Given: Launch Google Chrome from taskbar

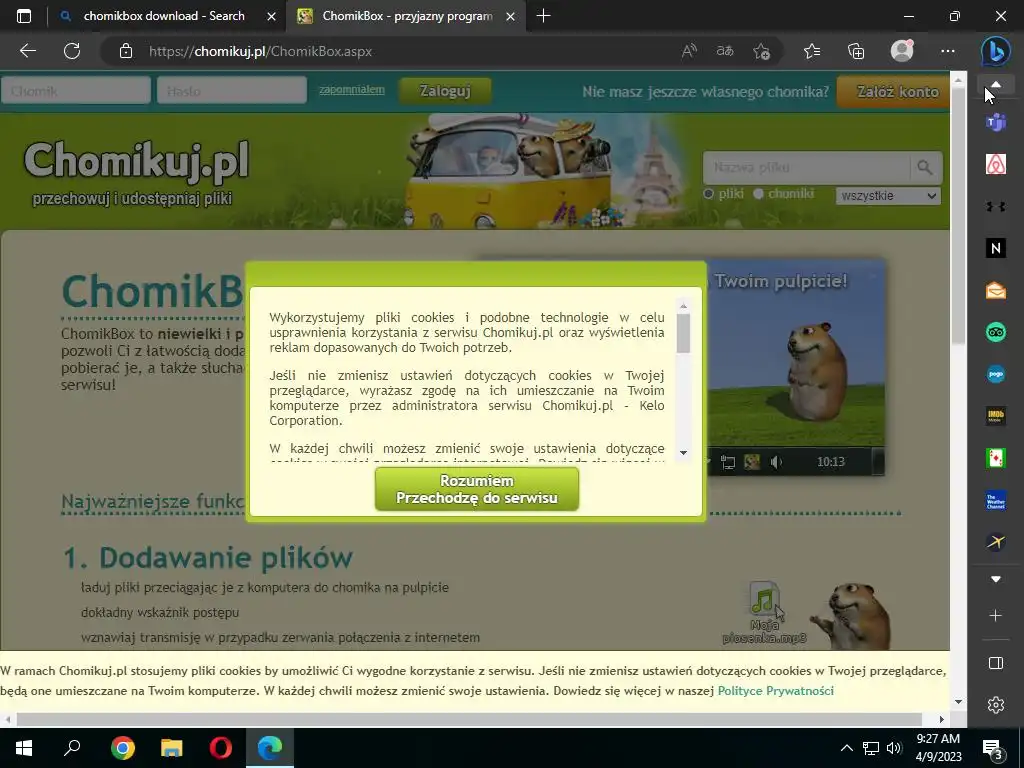Looking at the screenshot, I should click(x=123, y=748).
